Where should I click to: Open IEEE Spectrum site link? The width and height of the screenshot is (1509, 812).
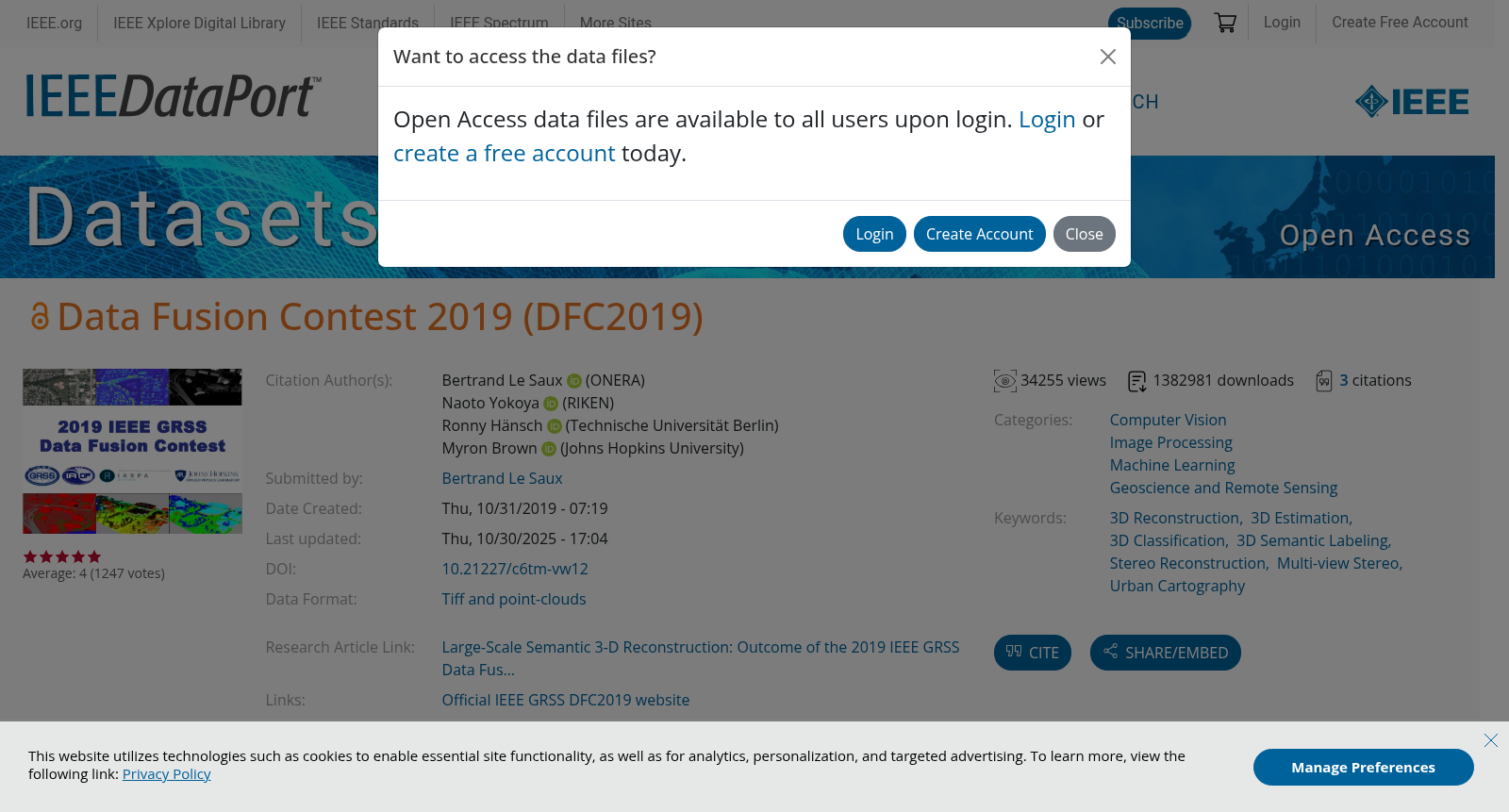point(499,22)
